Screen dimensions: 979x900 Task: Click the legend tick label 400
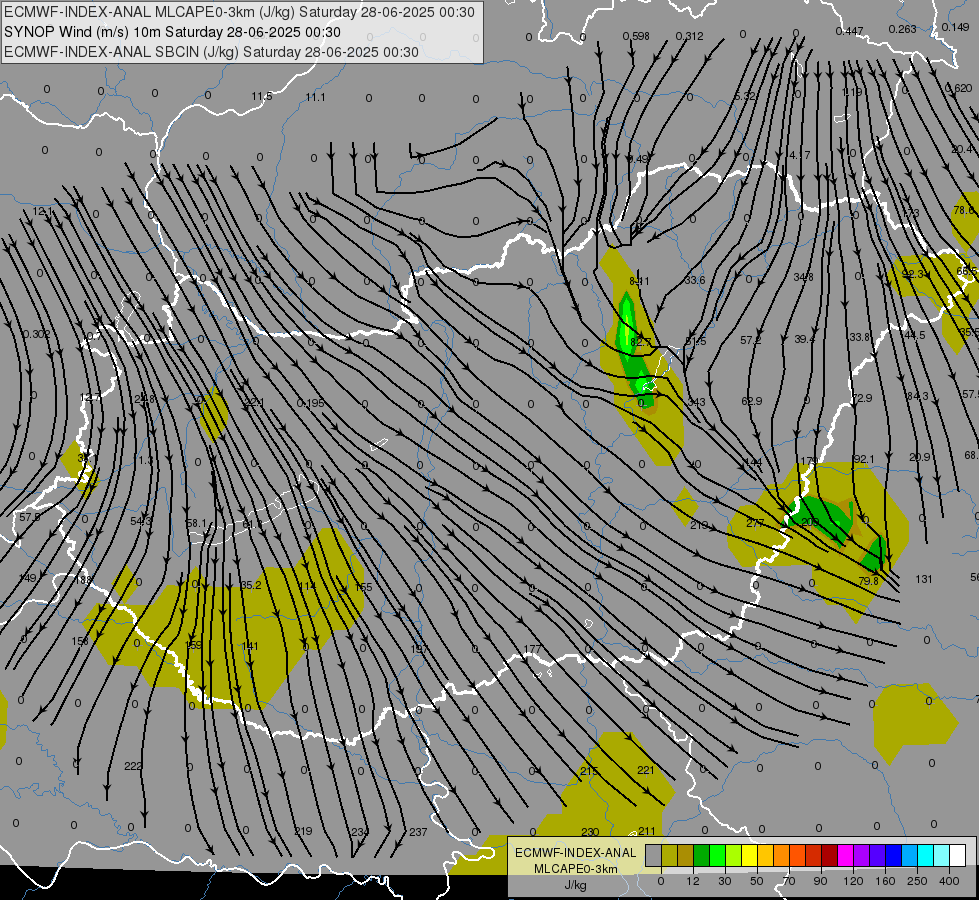coord(949,881)
